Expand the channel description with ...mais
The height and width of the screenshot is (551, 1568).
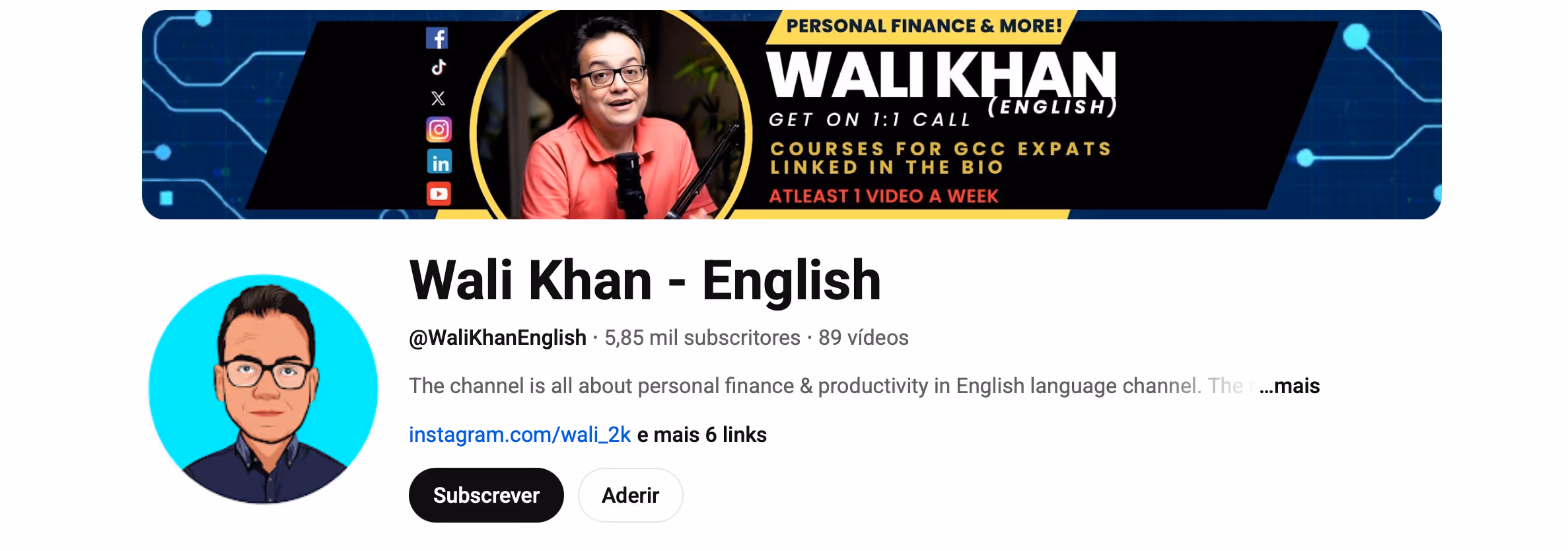pyautogui.click(x=1289, y=386)
